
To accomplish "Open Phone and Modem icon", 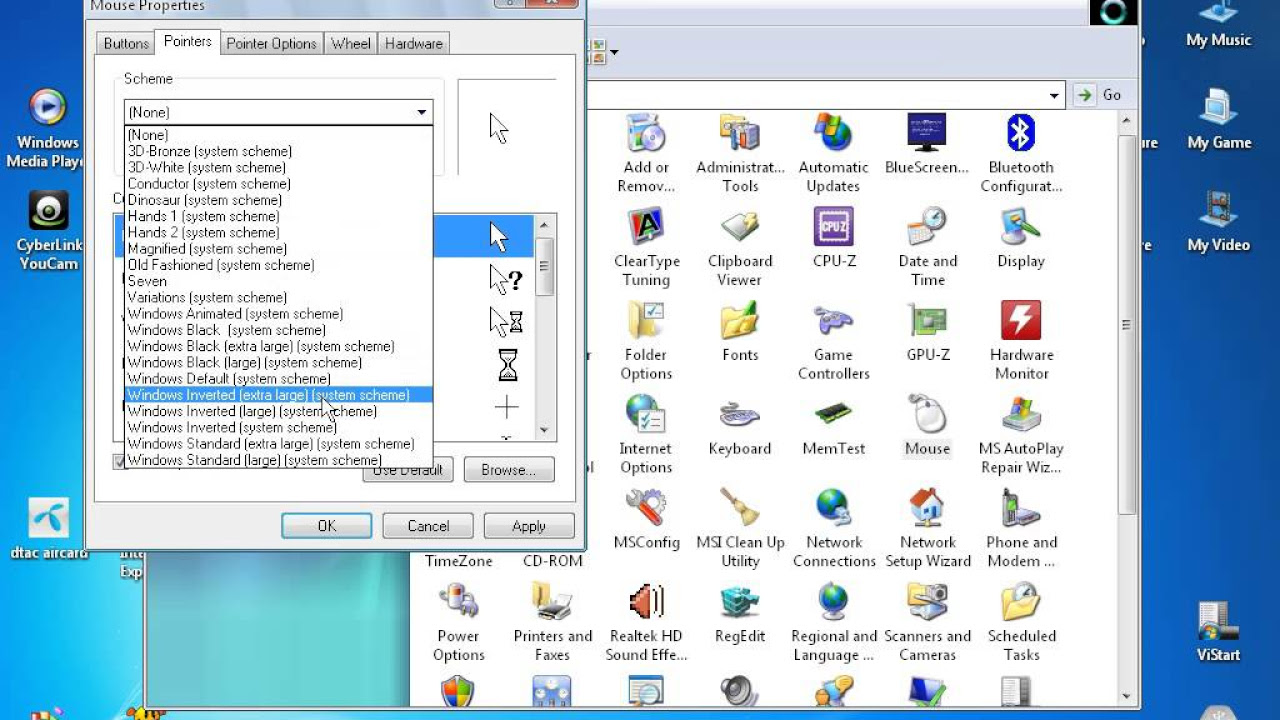I will (x=1021, y=508).
